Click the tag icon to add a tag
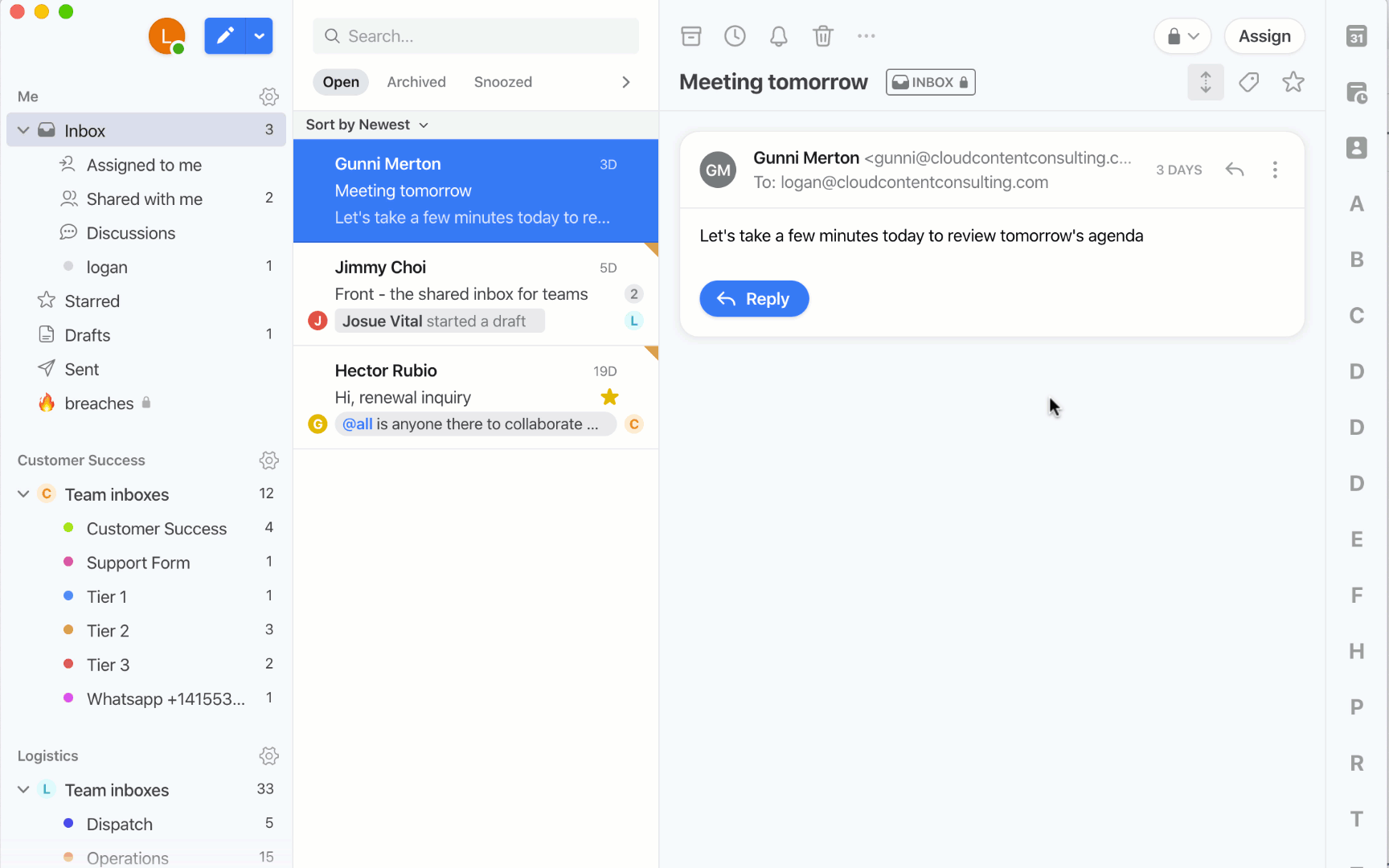 1249,82
